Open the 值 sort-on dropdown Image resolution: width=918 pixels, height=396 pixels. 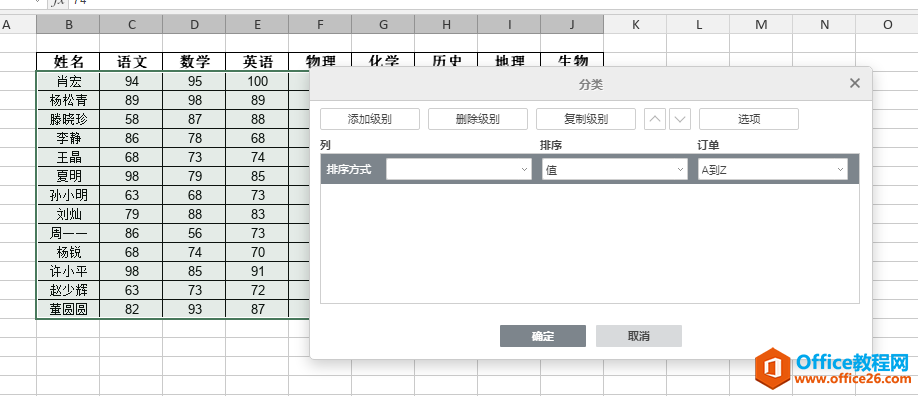615,170
